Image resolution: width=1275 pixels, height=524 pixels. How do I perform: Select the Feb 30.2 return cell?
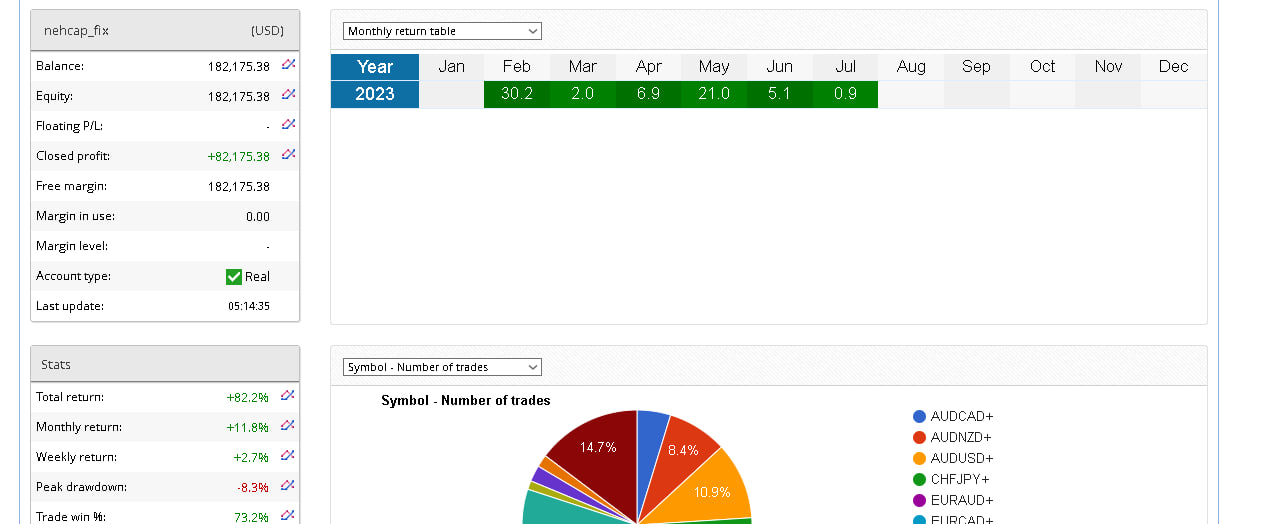[x=516, y=94]
